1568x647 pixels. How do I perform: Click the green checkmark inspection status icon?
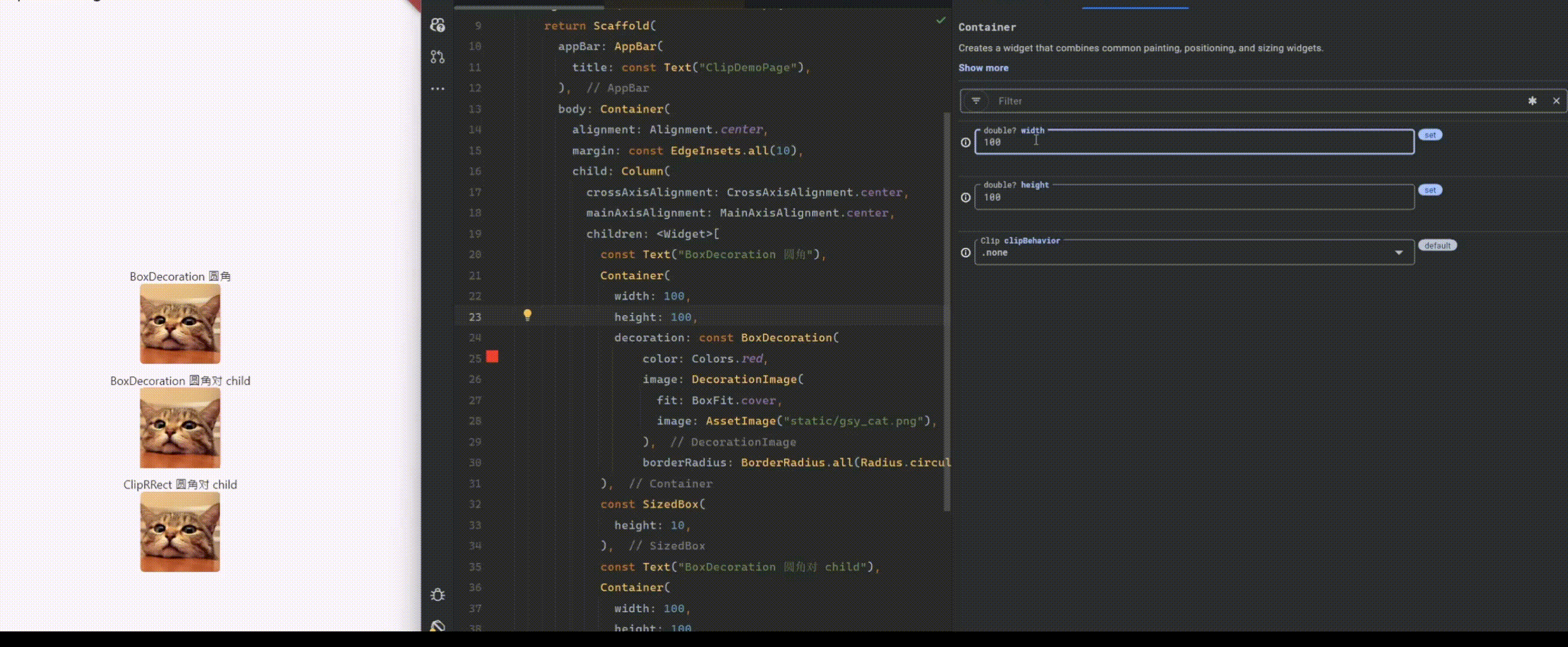pyautogui.click(x=940, y=20)
